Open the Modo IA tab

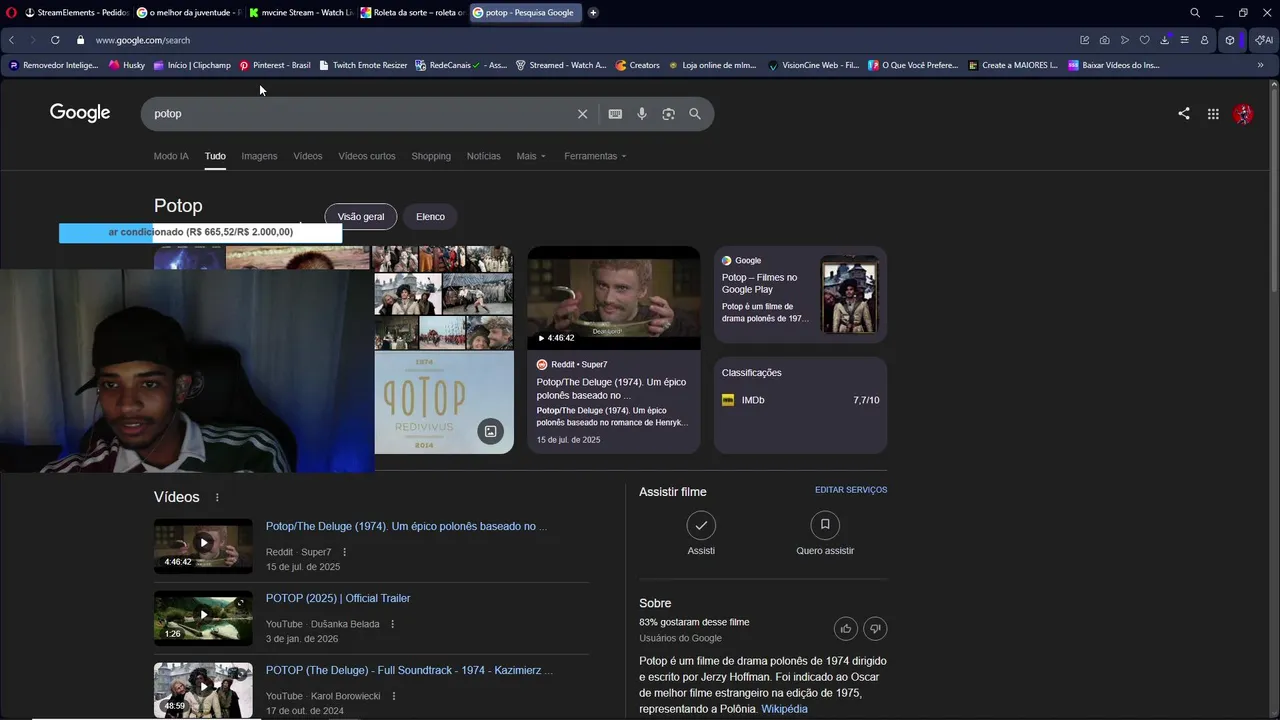click(171, 156)
